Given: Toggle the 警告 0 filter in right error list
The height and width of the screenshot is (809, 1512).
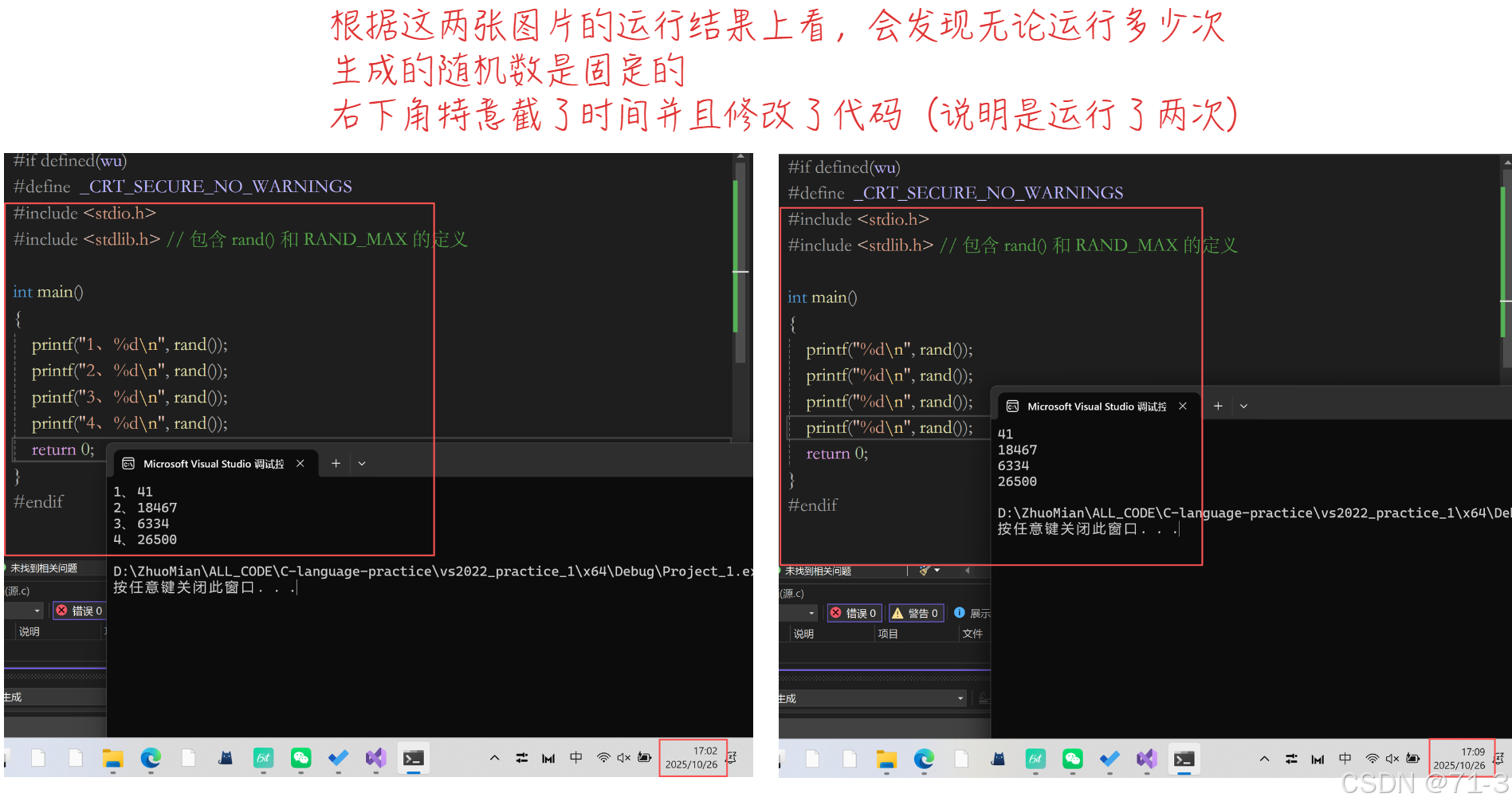Looking at the screenshot, I should click(x=916, y=613).
